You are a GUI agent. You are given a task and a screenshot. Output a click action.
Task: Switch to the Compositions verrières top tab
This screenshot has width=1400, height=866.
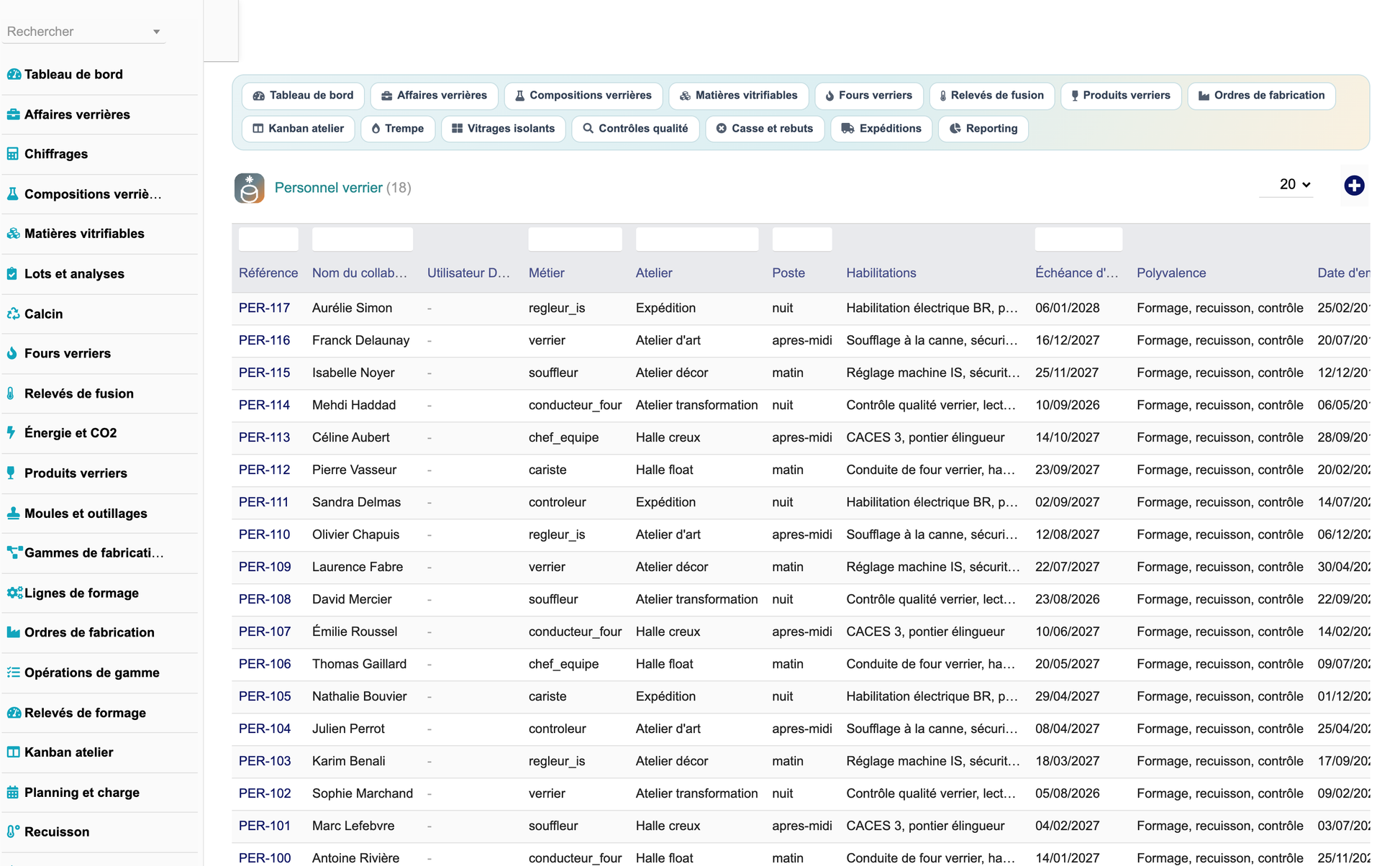[583, 96]
